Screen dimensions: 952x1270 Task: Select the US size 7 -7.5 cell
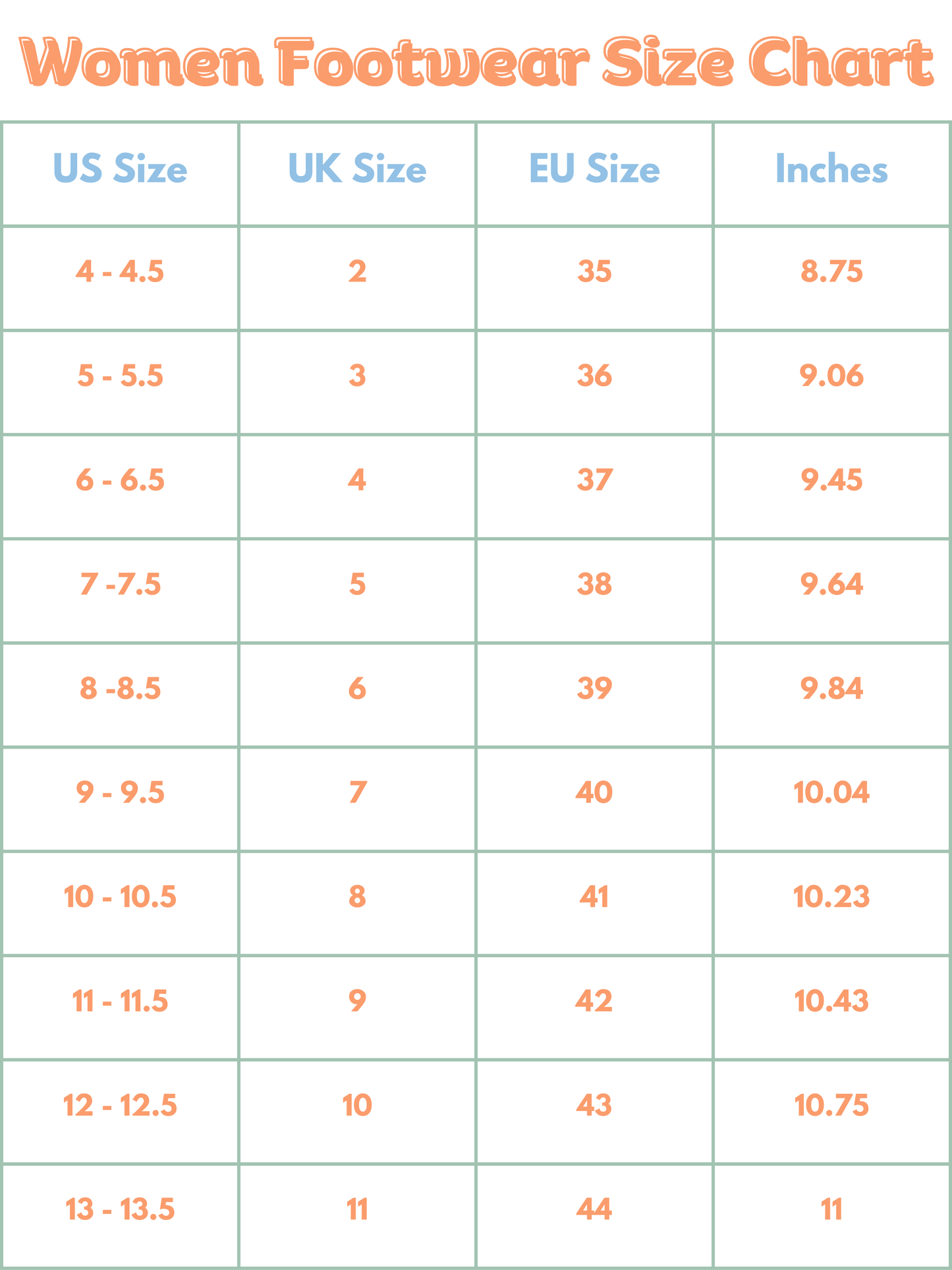click(120, 584)
